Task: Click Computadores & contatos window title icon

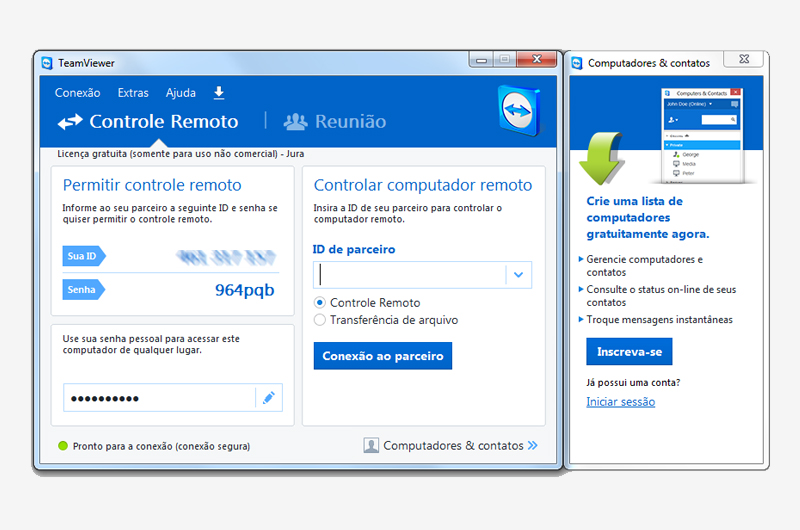Action: tap(577, 63)
